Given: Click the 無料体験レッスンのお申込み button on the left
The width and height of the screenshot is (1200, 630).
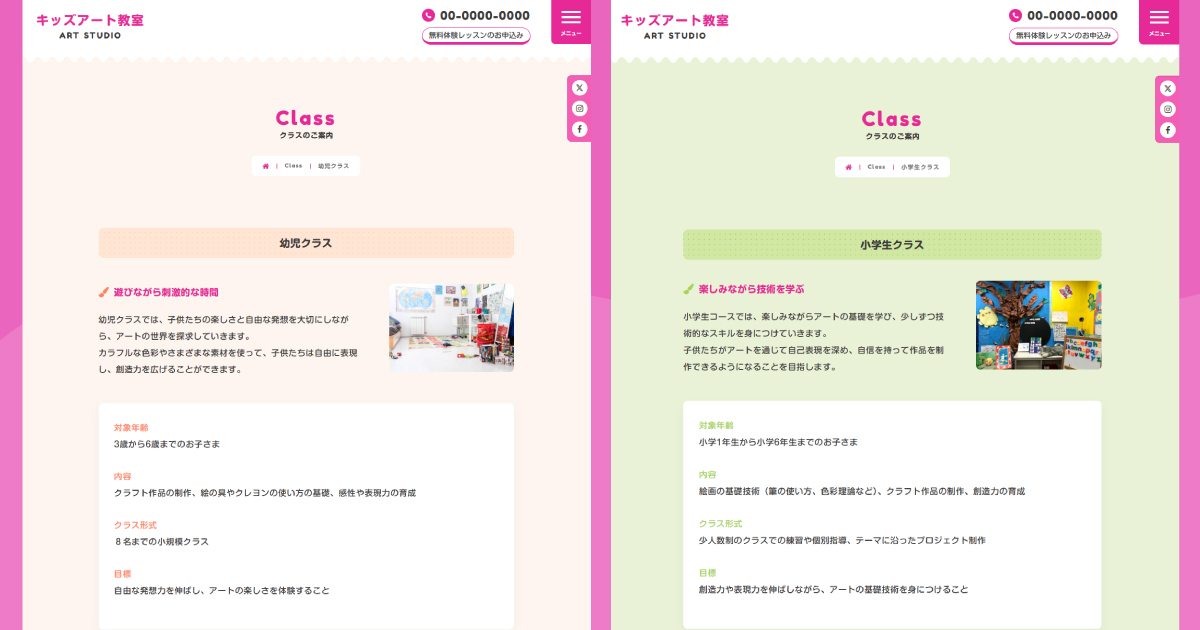Looking at the screenshot, I should click(x=477, y=34).
